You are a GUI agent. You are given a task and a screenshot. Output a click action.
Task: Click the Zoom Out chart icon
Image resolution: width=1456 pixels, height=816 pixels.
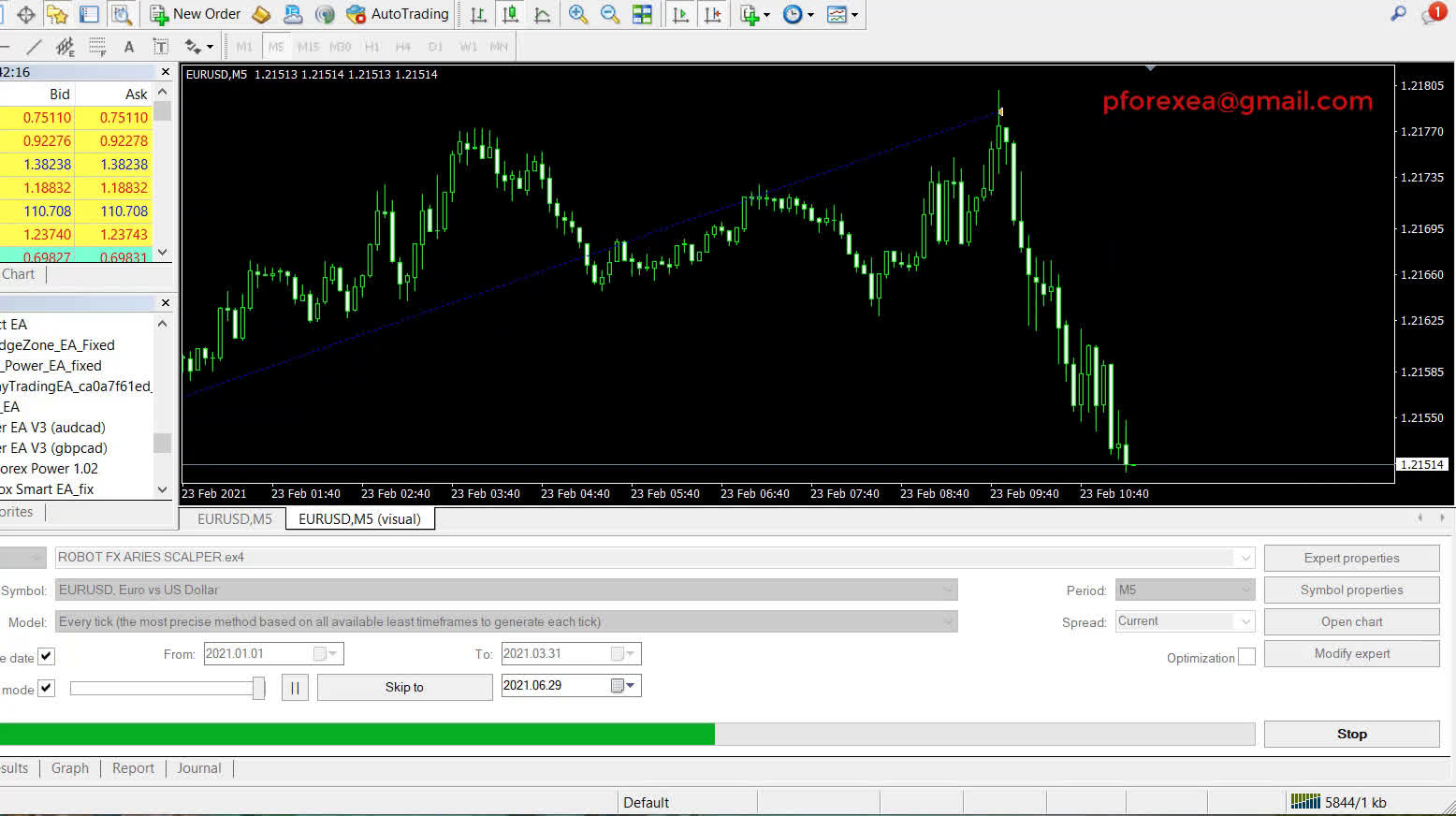(608, 14)
